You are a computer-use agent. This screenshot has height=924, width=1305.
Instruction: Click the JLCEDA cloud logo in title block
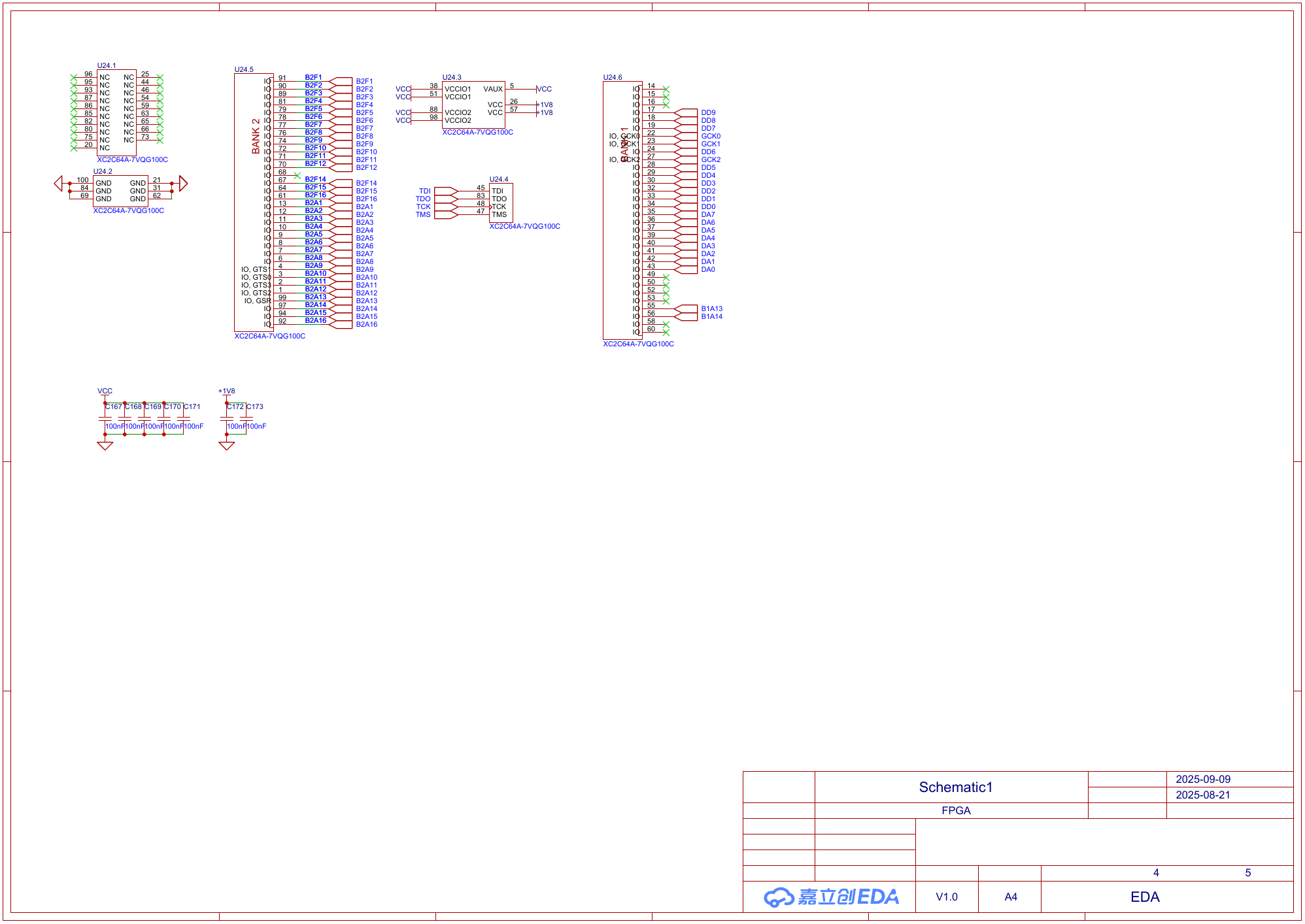831,897
